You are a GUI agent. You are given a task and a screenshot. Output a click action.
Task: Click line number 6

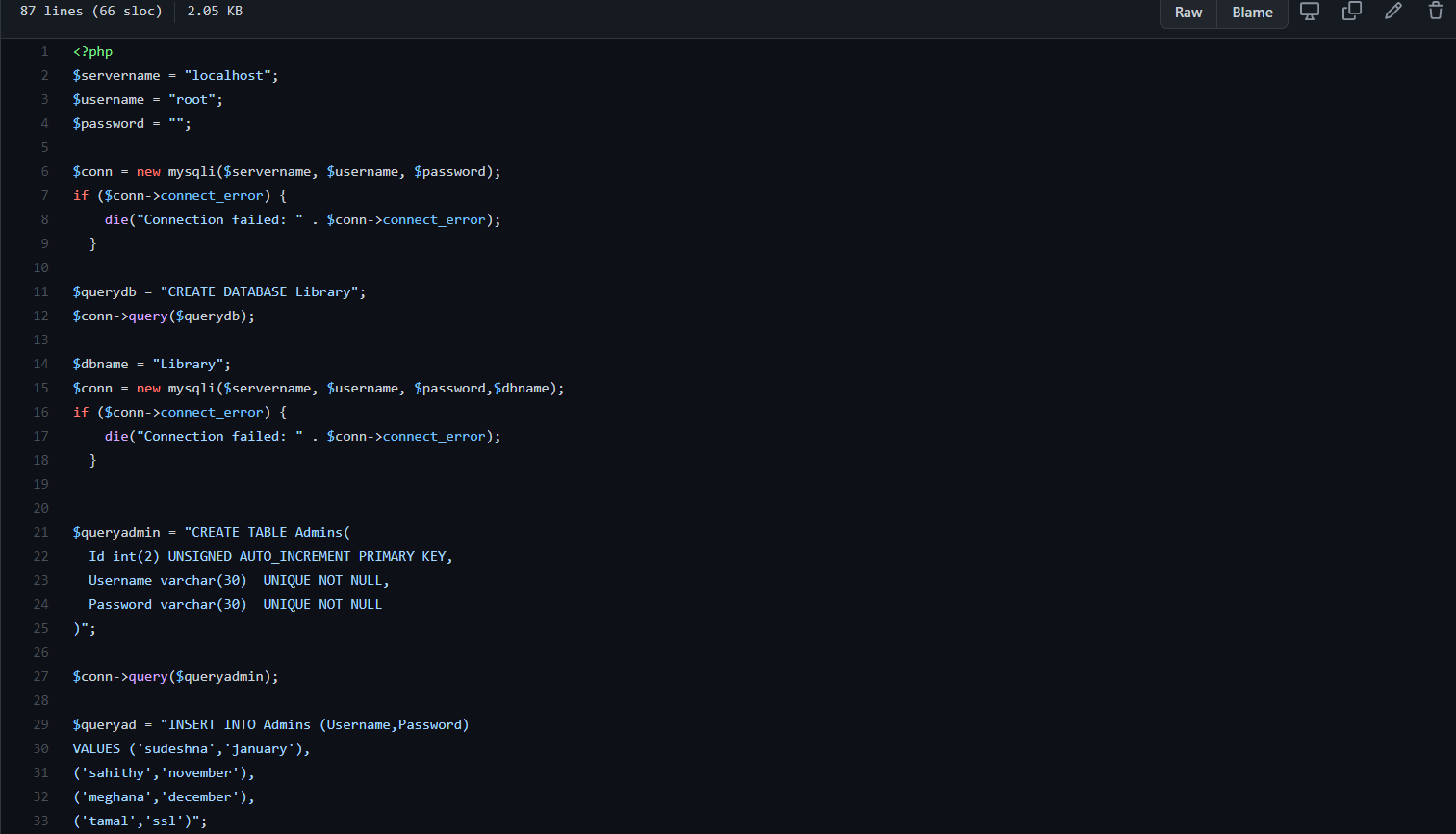pyautogui.click(x=44, y=171)
